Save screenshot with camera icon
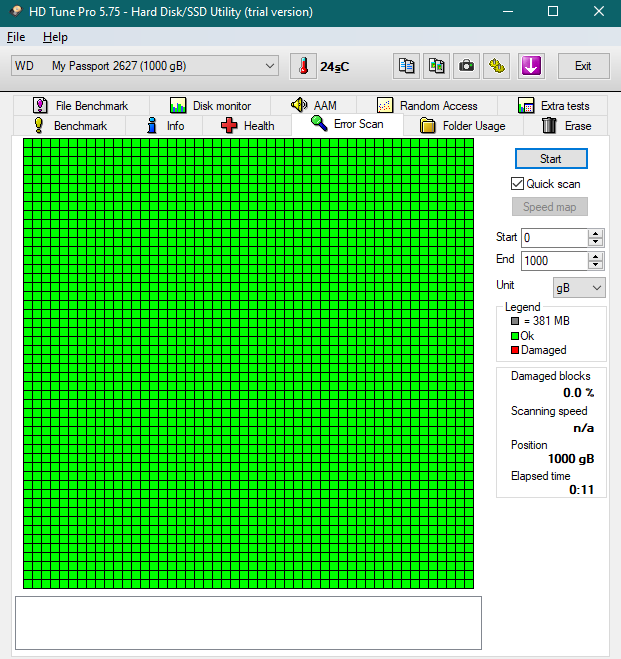The image size is (621, 659). (x=466, y=66)
